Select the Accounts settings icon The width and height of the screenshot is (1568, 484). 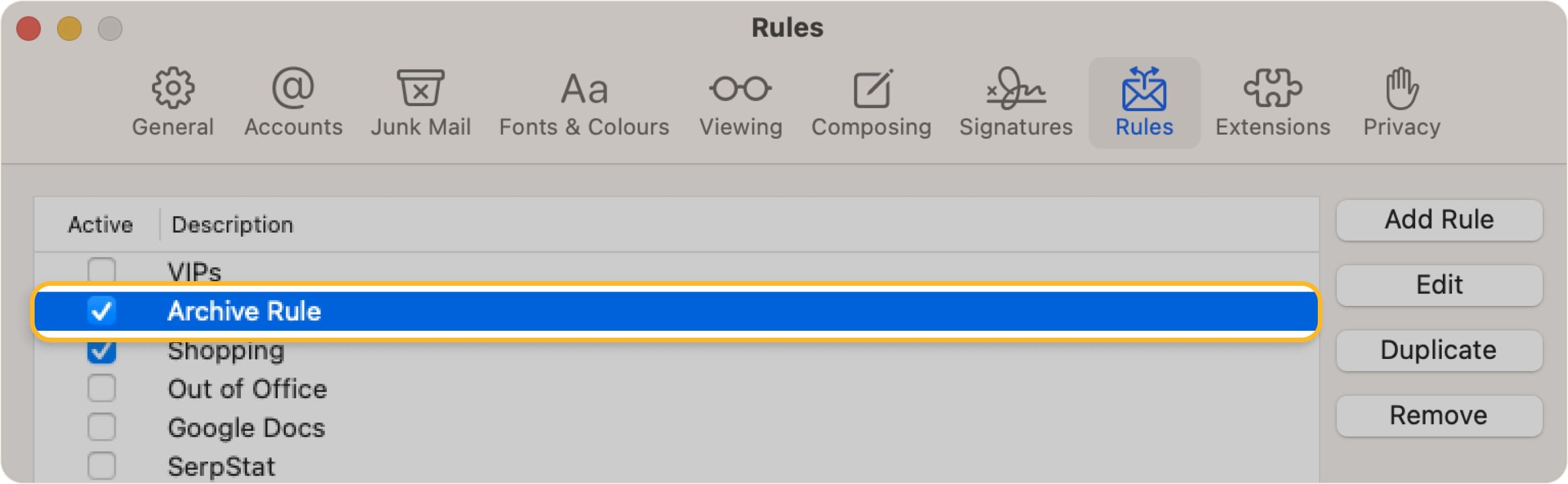pyautogui.click(x=293, y=100)
